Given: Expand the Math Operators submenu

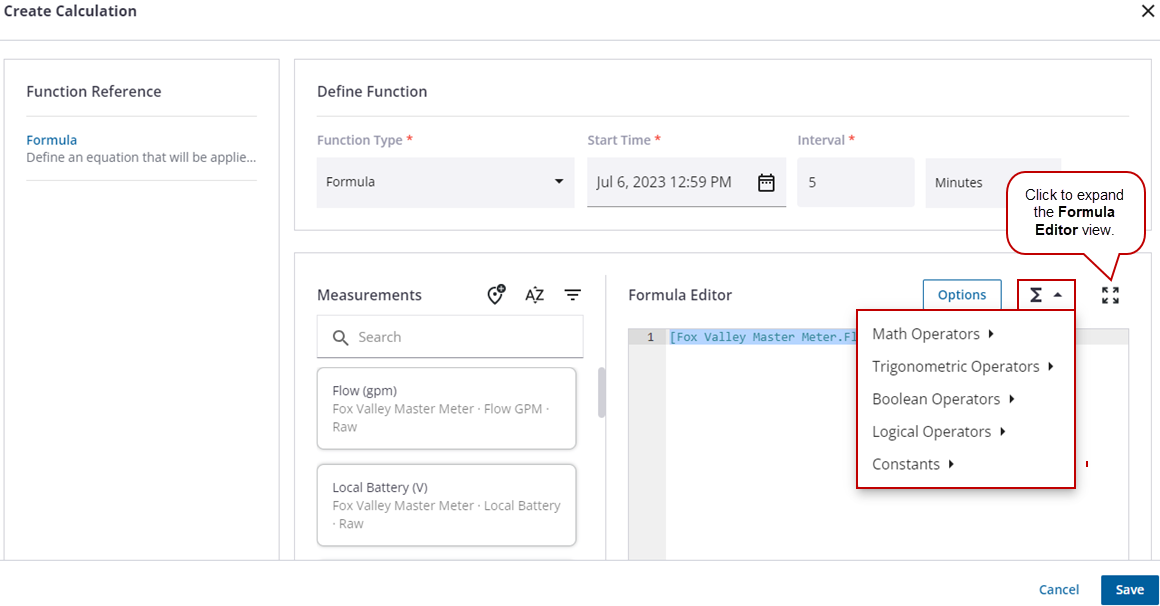Looking at the screenshot, I should 932,334.
